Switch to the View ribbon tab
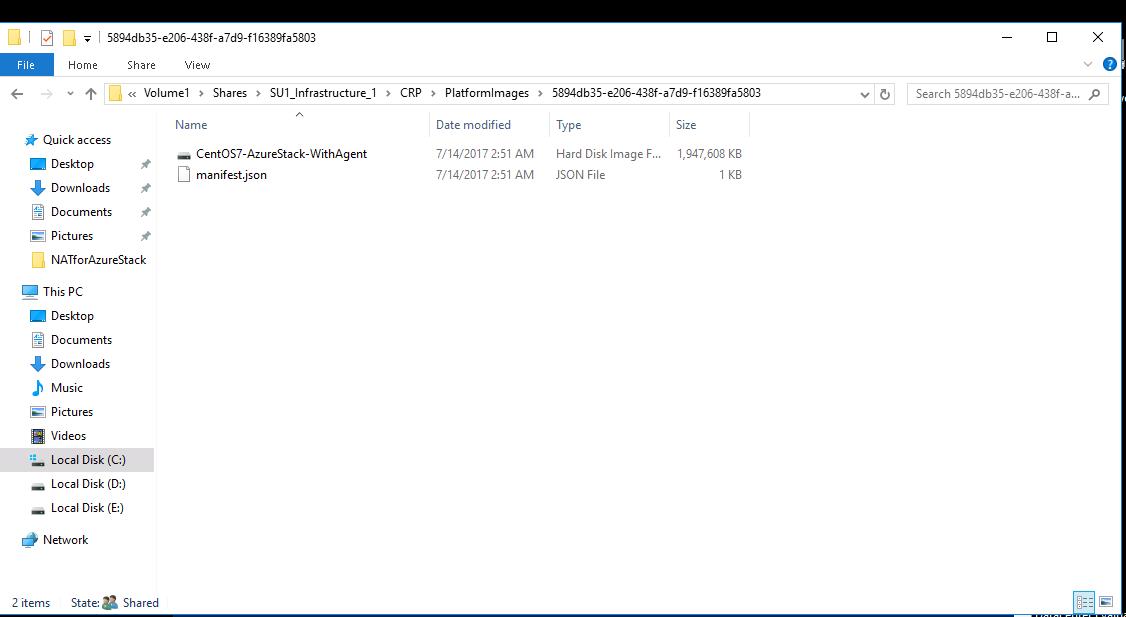 pos(197,65)
